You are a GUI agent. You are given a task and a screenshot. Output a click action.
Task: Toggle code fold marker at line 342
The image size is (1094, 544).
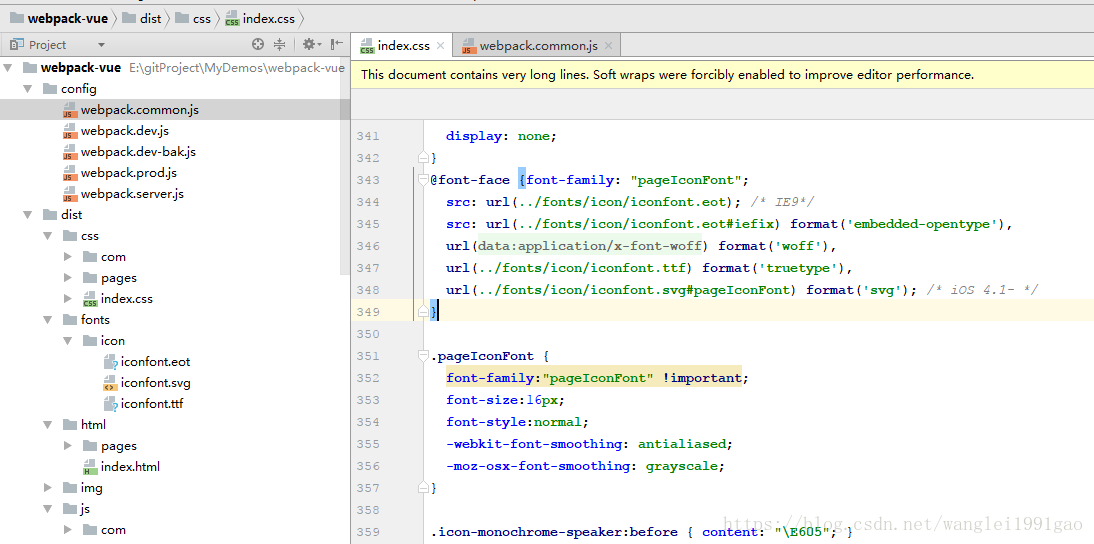[x=422, y=158]
